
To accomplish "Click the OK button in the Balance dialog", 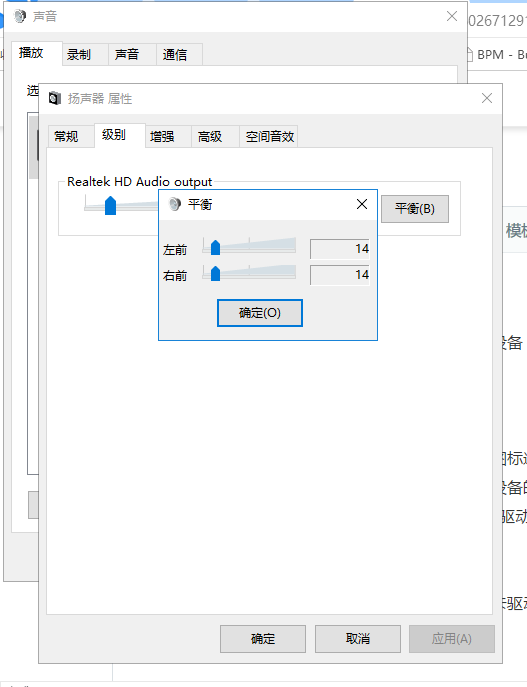I will coord(260,313).
